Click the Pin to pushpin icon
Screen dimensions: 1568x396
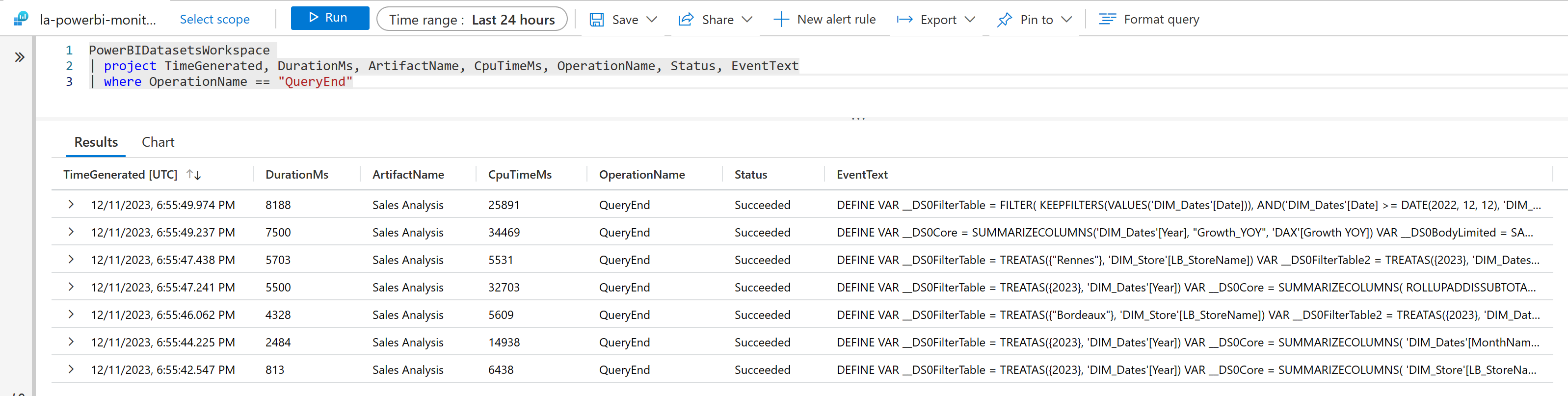tap(1004, 20)
